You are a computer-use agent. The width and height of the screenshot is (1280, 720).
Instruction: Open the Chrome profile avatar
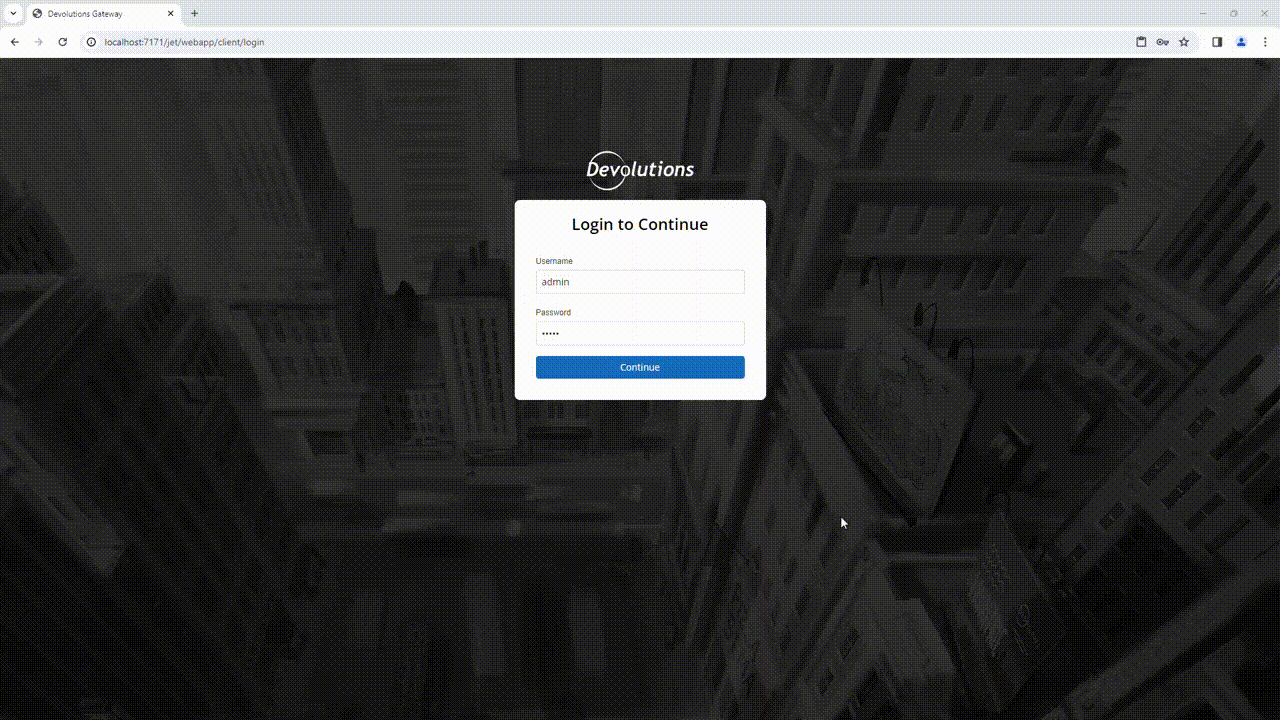(1241, 42)
